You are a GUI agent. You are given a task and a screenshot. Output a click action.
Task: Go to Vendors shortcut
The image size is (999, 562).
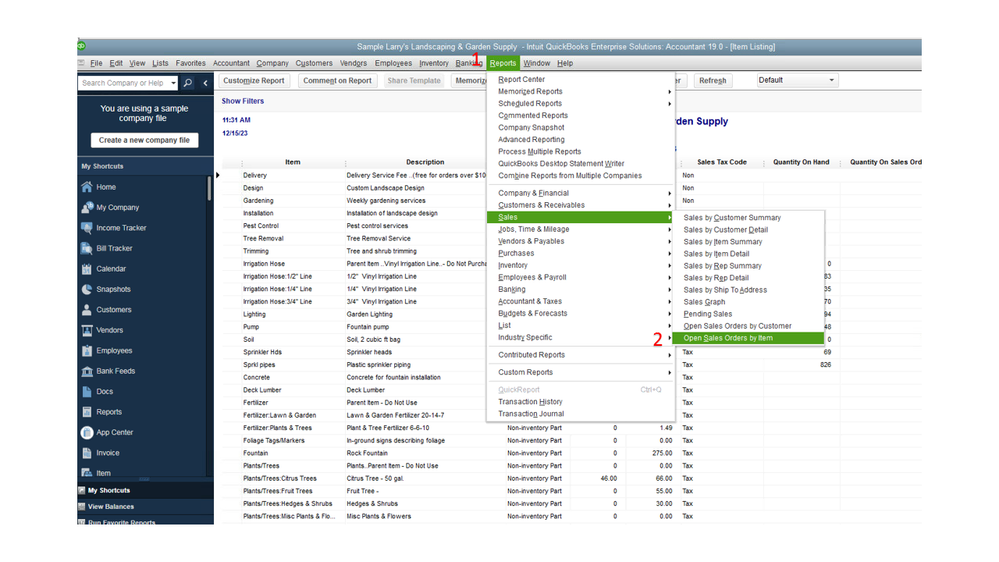coord(109,330)
